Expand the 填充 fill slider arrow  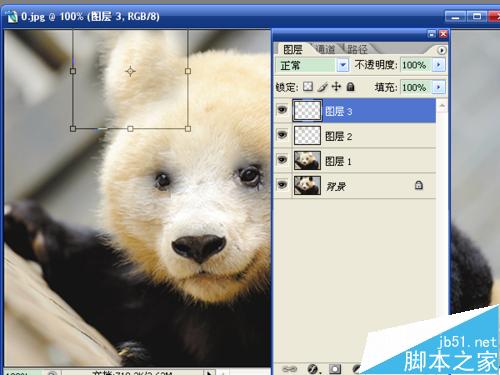[x=439, y=87]
